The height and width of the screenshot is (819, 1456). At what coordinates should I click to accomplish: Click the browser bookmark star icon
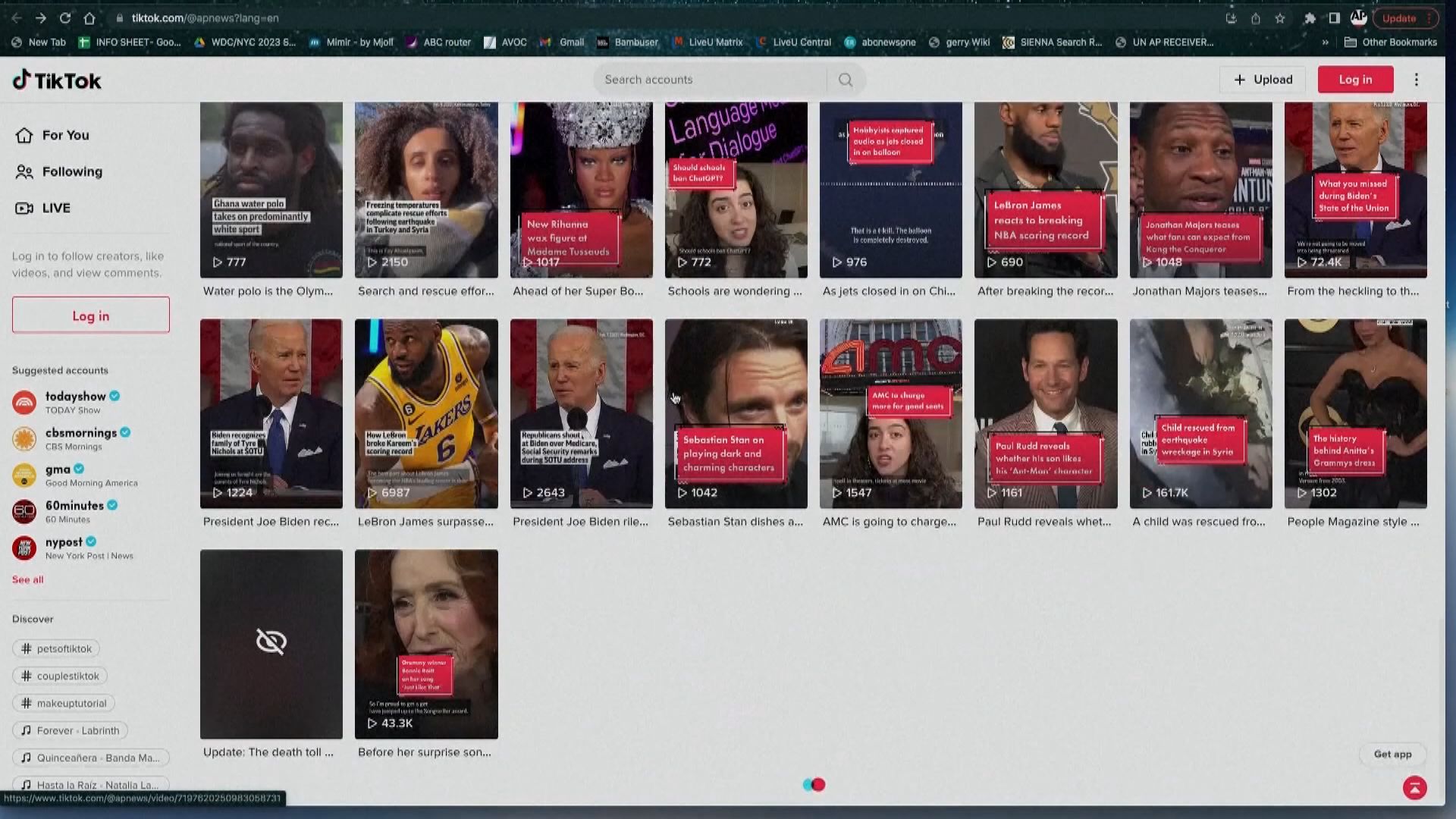[1280, 18]
